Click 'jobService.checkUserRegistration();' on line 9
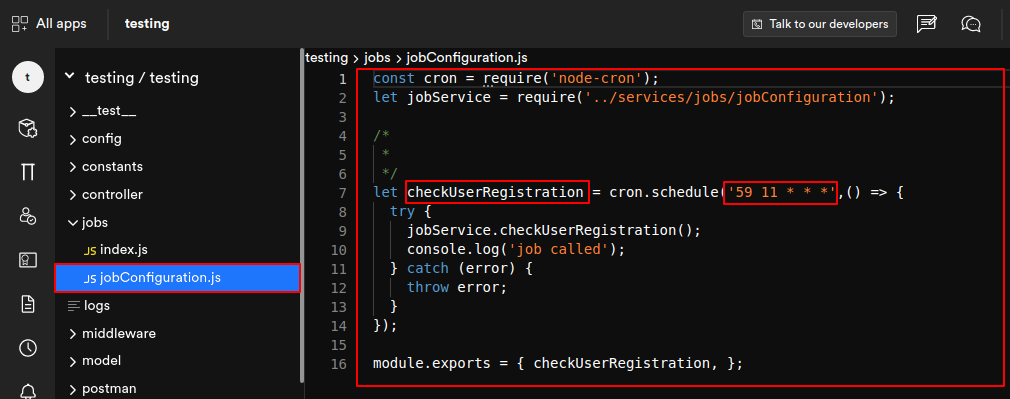 (x=554, y=230)
